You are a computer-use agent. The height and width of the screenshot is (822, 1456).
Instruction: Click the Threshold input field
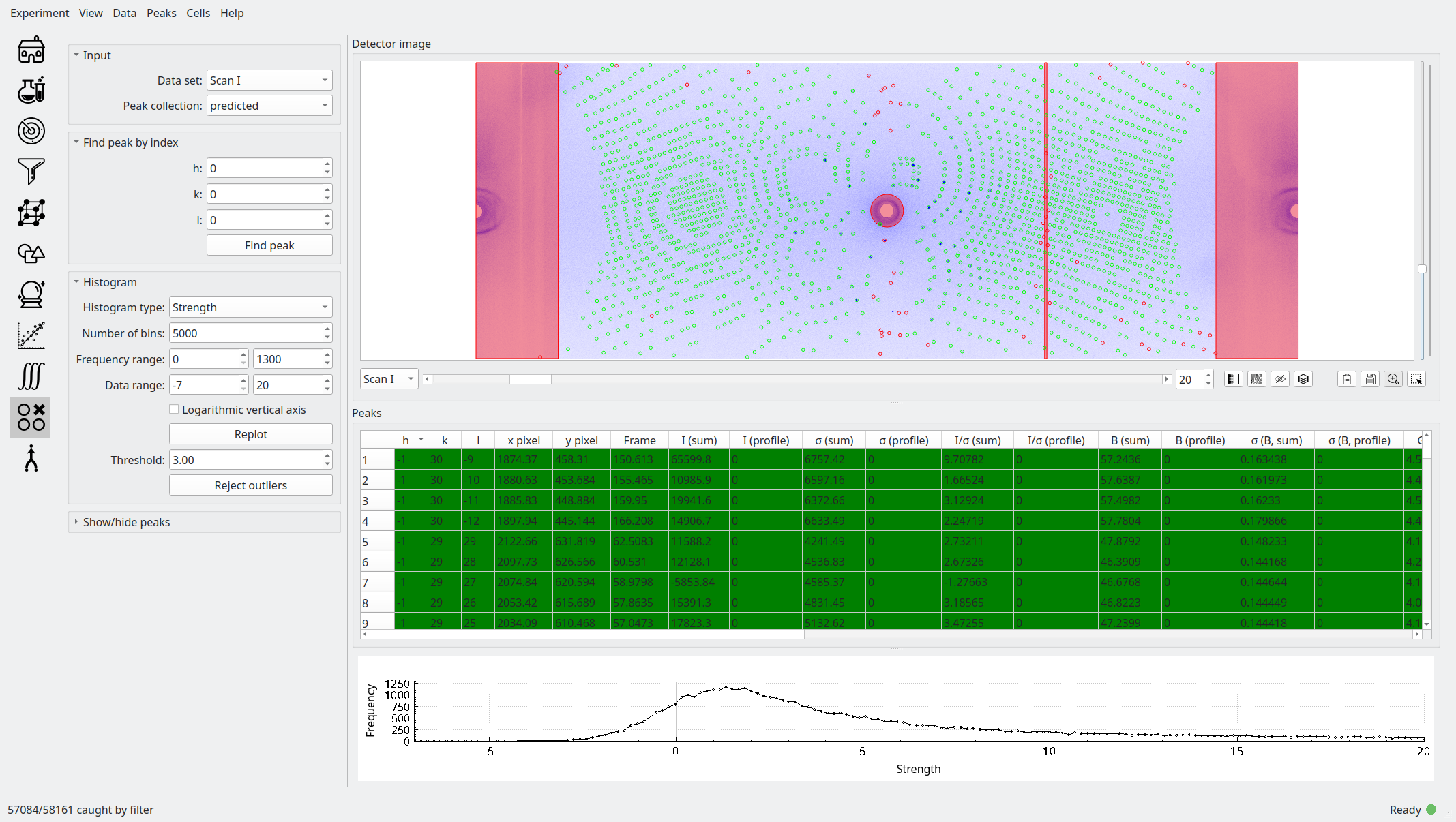(245, 460)
